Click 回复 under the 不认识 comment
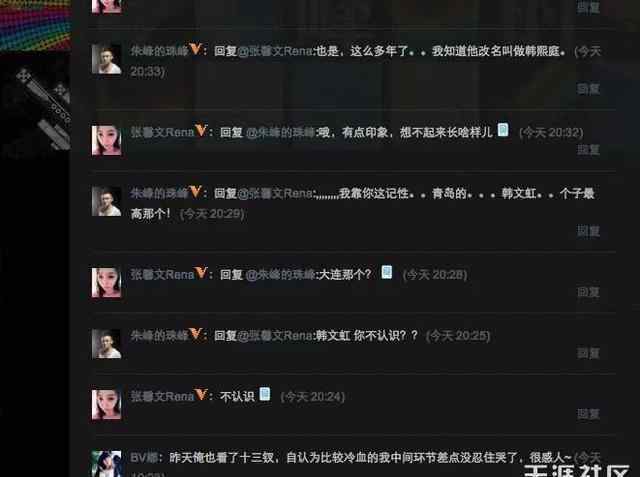The width and height of the screenshot is (640, 477). click(x=588, y=414)
